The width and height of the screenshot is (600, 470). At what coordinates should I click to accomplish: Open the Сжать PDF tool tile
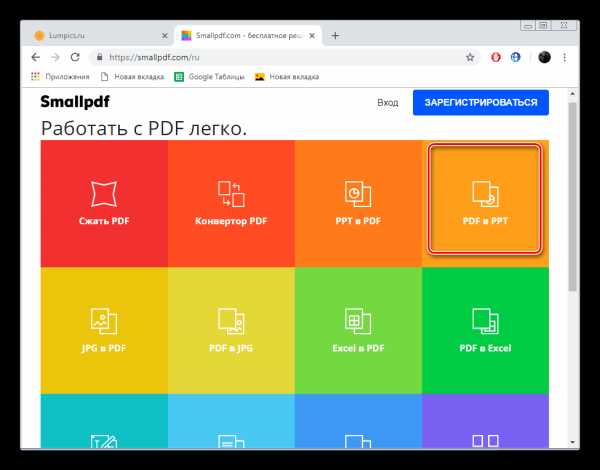pos(104,204)
